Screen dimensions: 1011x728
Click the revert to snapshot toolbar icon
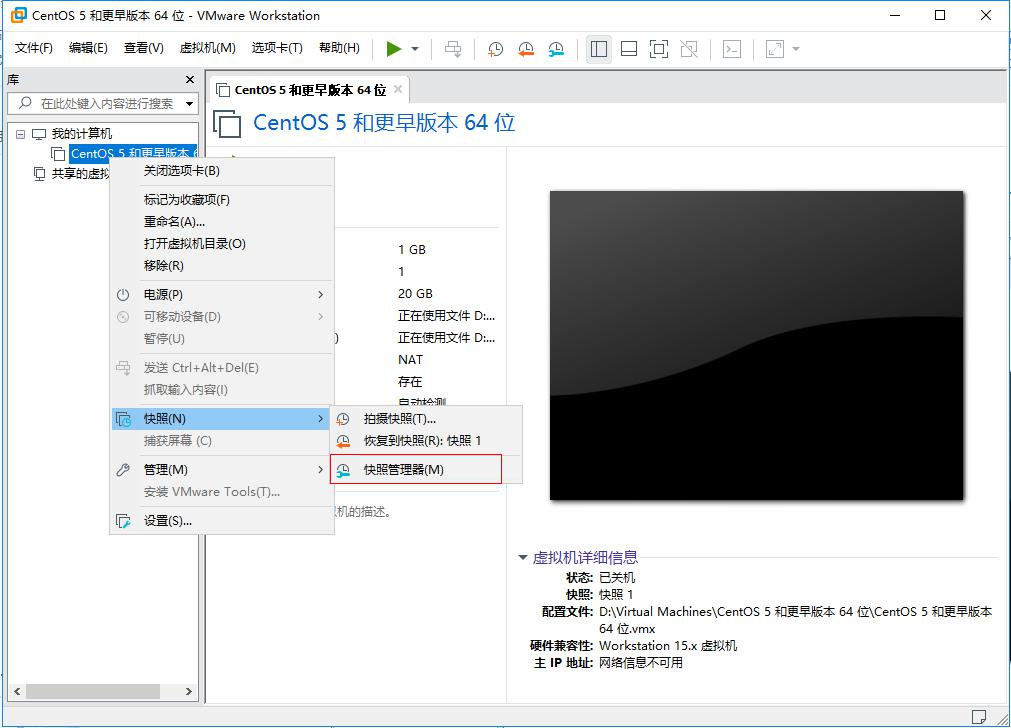(x=526, y=49)
